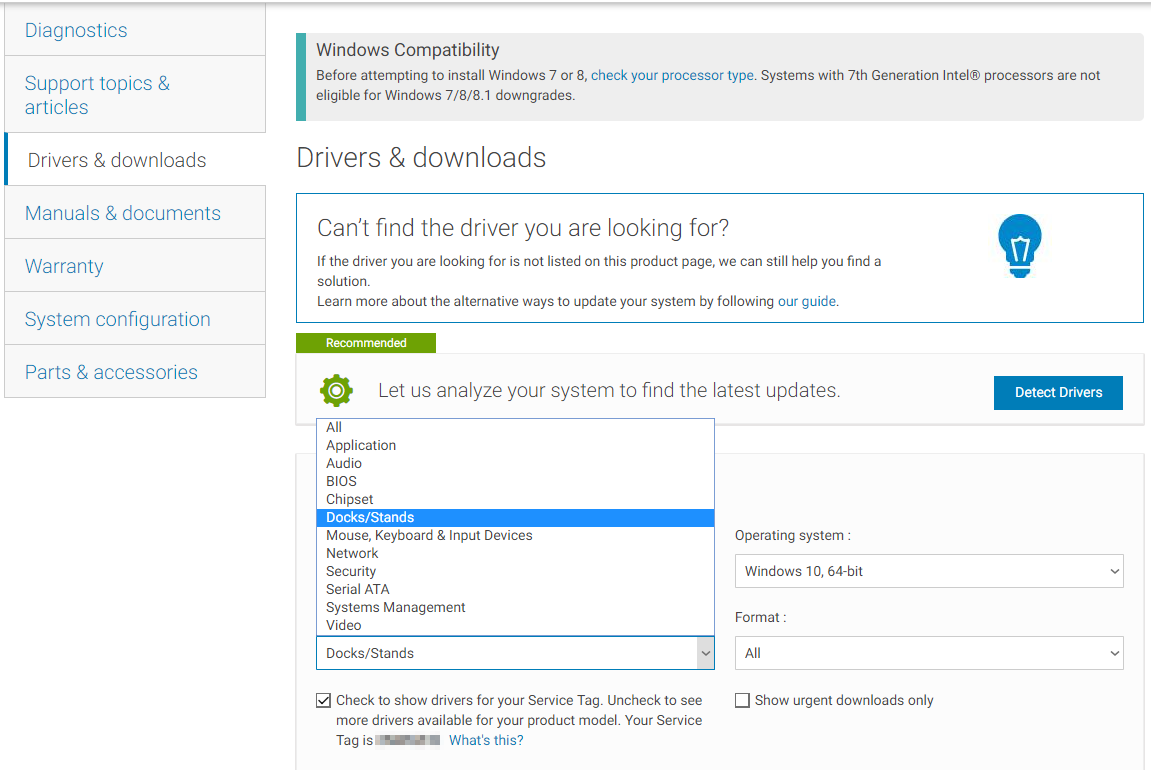Choose Audio from the dropdown list
The width and height of the screenshot is (1151, 770).
(x=344, y=463)
